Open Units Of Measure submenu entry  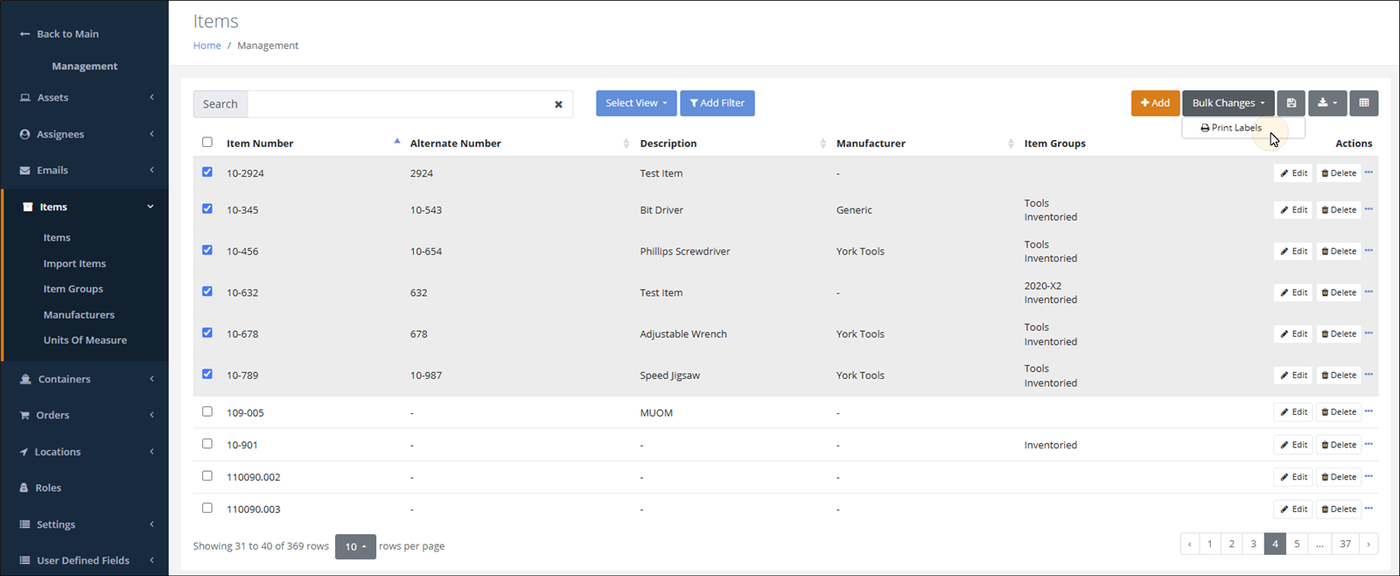coord(85,340)
